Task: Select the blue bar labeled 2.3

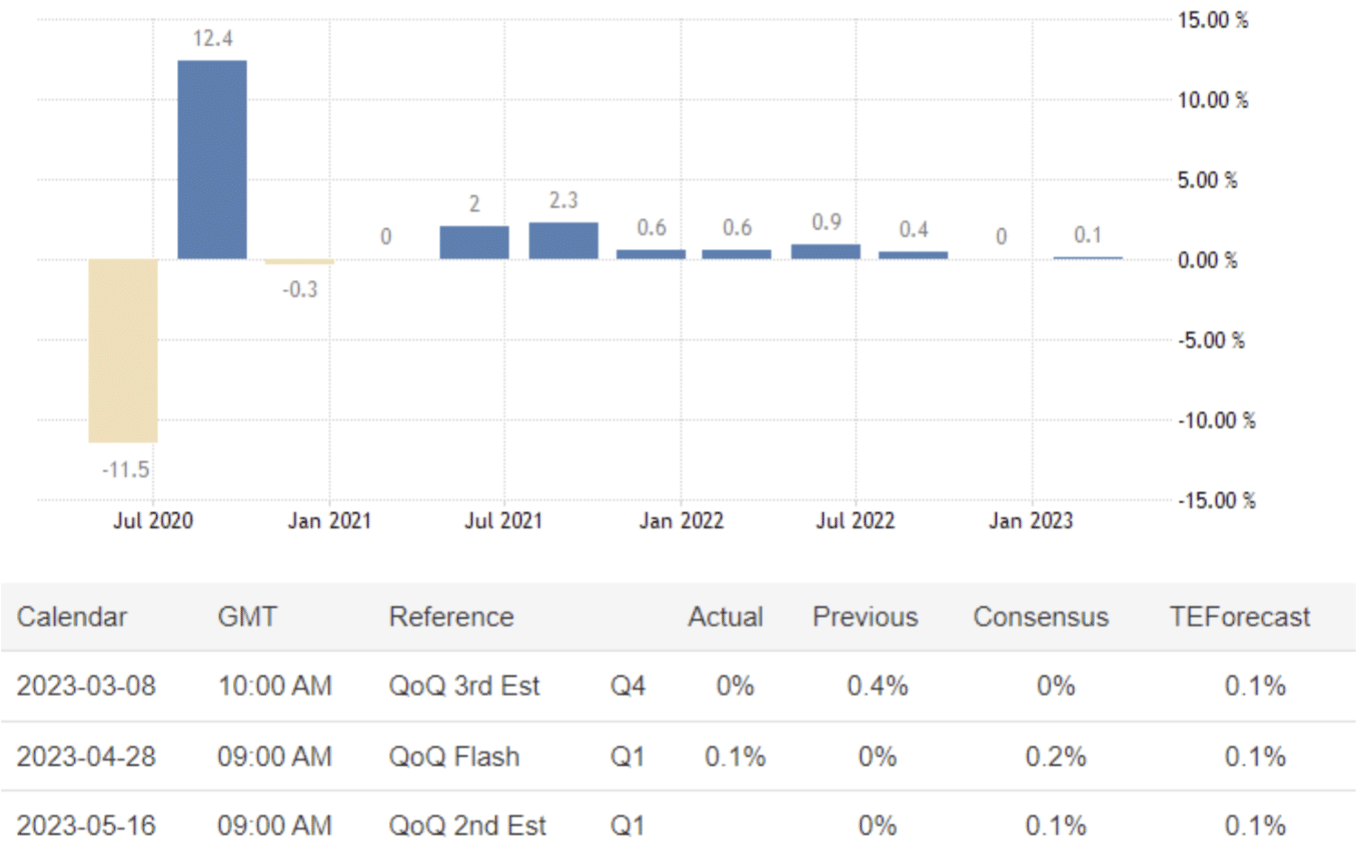Action: pyautogui.click(x=563, y=241)
